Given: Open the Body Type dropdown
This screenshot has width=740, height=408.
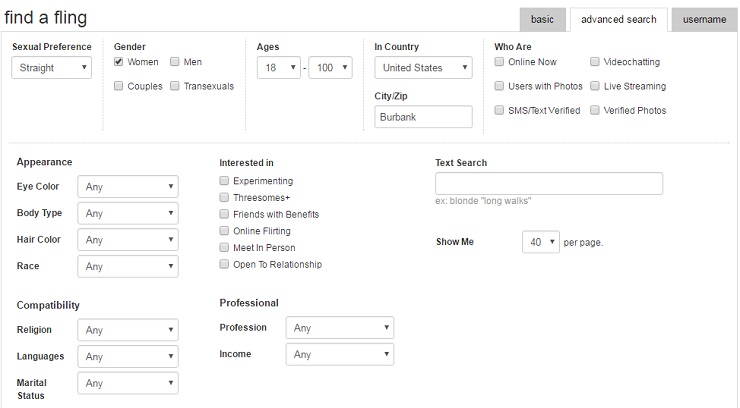Looking at the screenshot, I should click(128, 213).
